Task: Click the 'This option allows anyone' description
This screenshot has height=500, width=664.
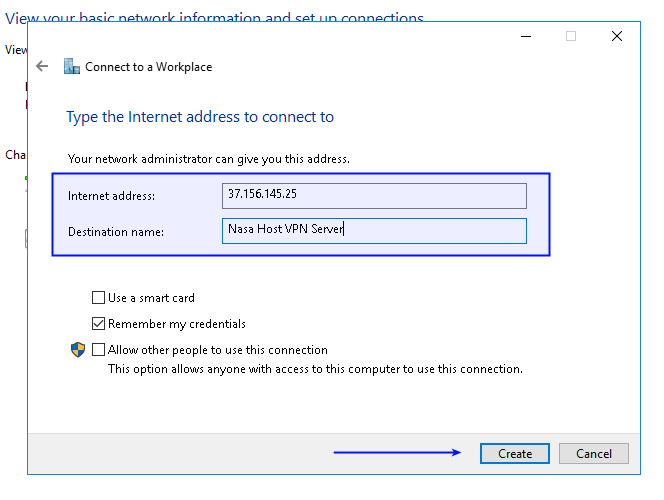Action: pos(315,368)
